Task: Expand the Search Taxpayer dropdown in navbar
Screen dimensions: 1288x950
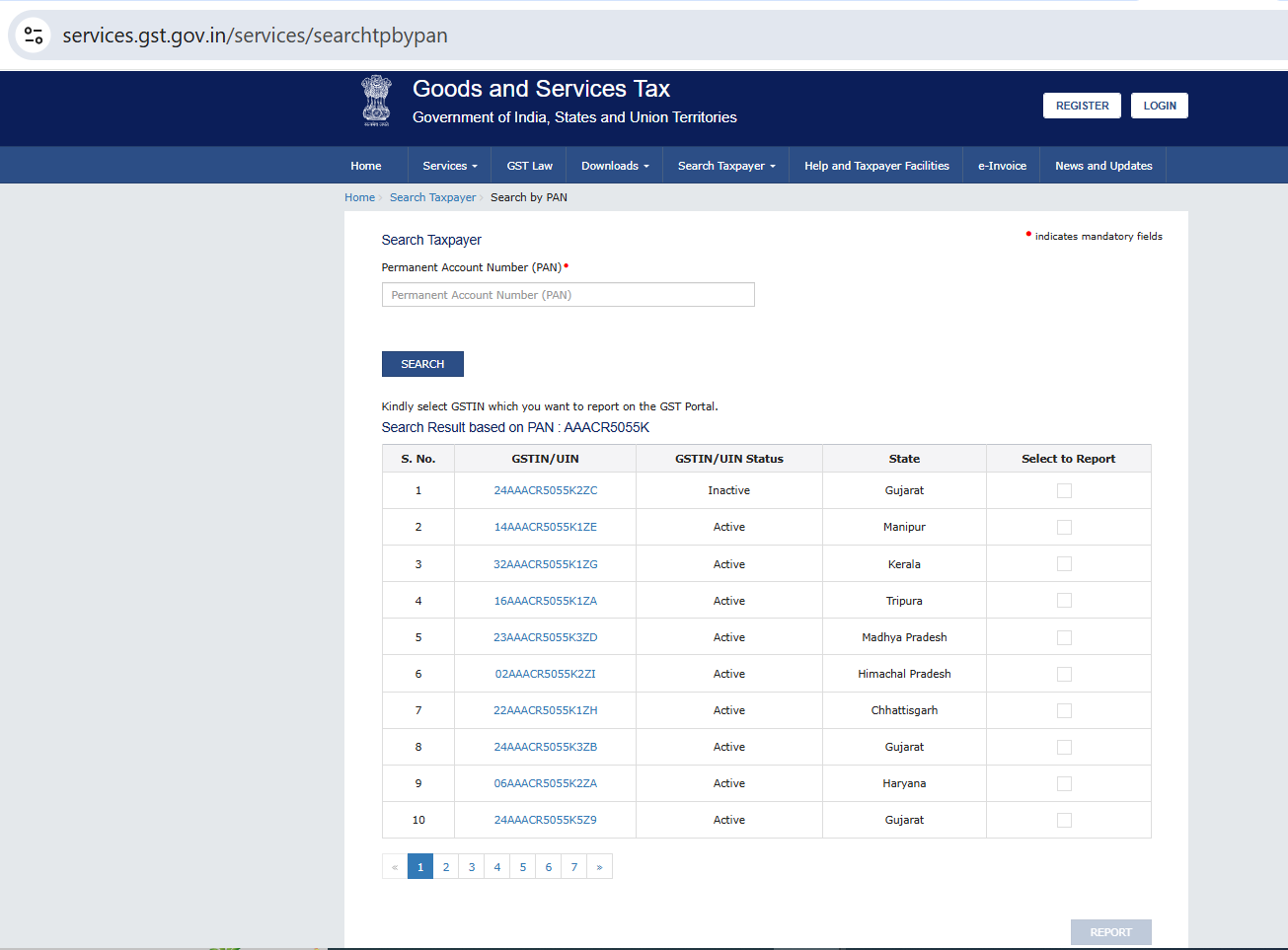Action: tap(726, 166)
